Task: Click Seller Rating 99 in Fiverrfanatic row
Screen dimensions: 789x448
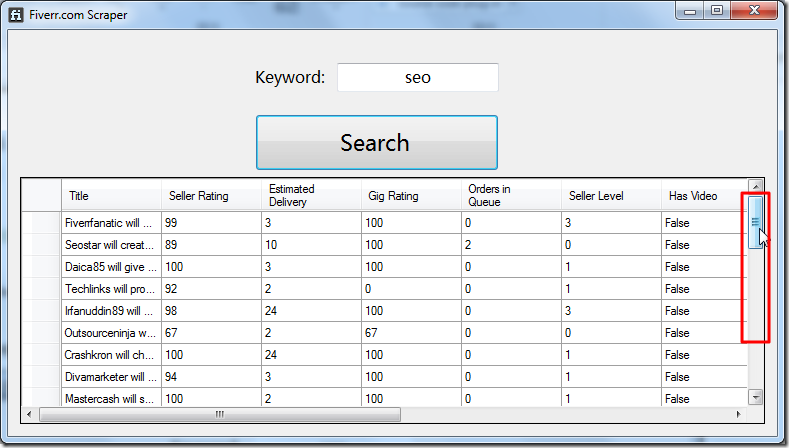Action: (211, 222)
